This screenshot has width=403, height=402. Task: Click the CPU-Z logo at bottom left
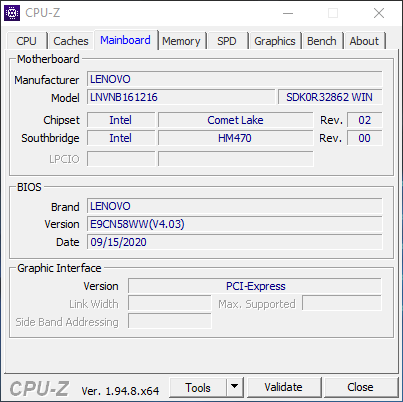coord(39,389)
